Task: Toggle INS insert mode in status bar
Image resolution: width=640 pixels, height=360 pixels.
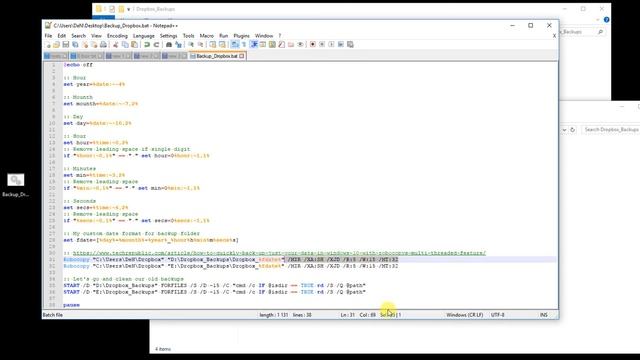Action: click(544, 315)
